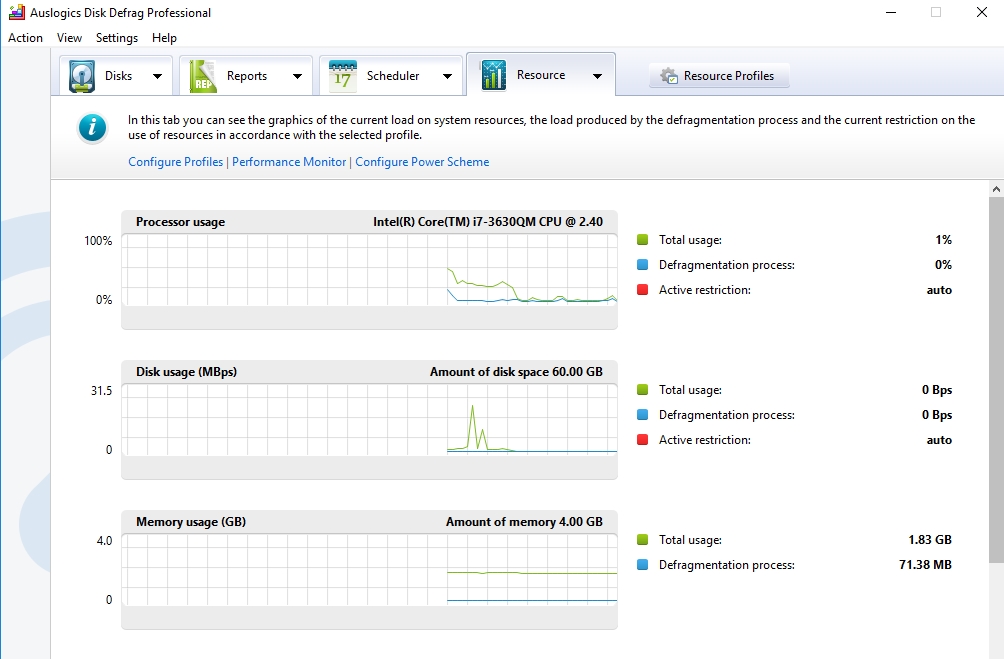Viewport: 1004px width, 659px height.
Task: Click the Resource Profiles monitor icon
Action: [669, 76]
